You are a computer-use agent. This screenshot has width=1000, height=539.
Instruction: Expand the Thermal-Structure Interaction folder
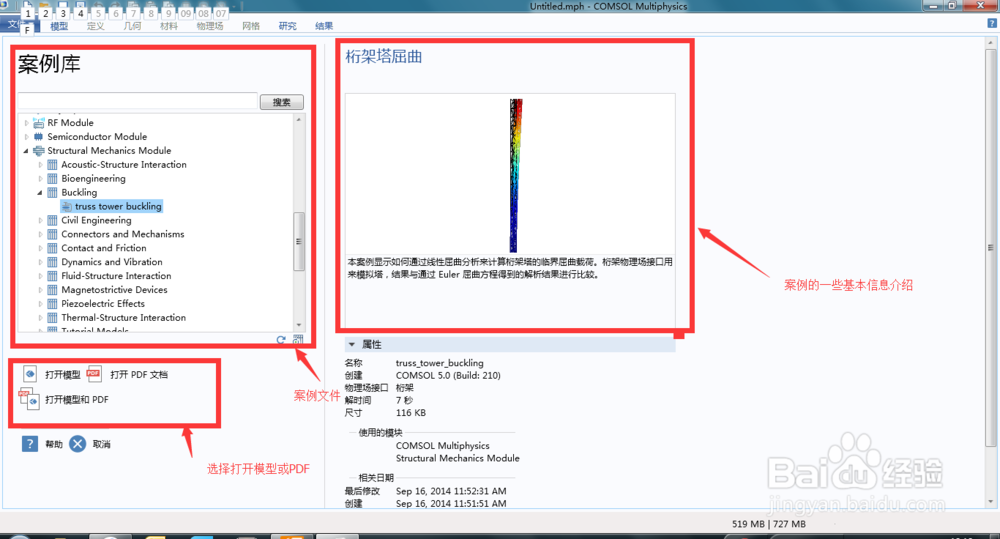pos(40,318)
